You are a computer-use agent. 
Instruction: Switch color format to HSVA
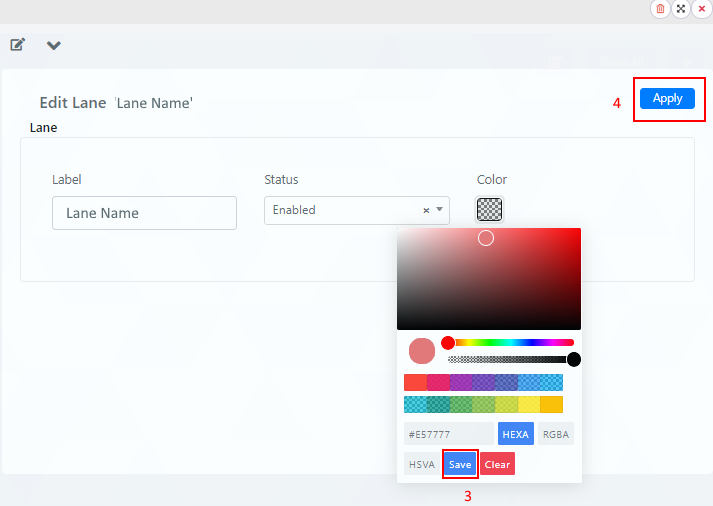click(x=422, y=464)
